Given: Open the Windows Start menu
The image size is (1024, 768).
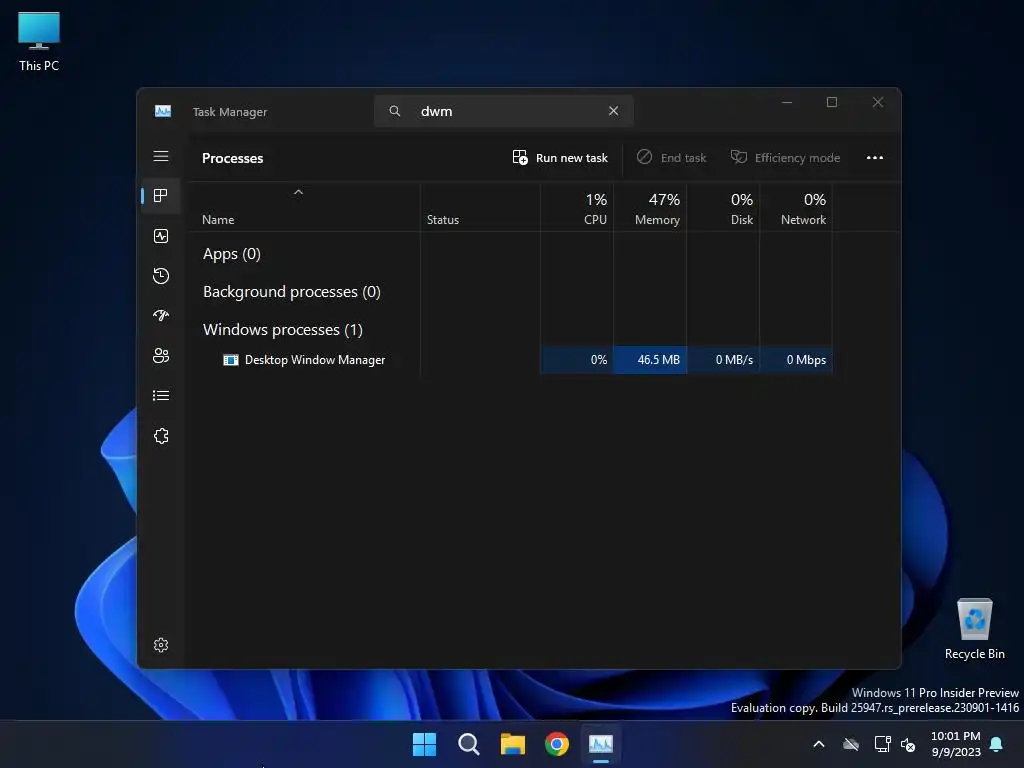Looking at the screenshot, I should point(424,744).
